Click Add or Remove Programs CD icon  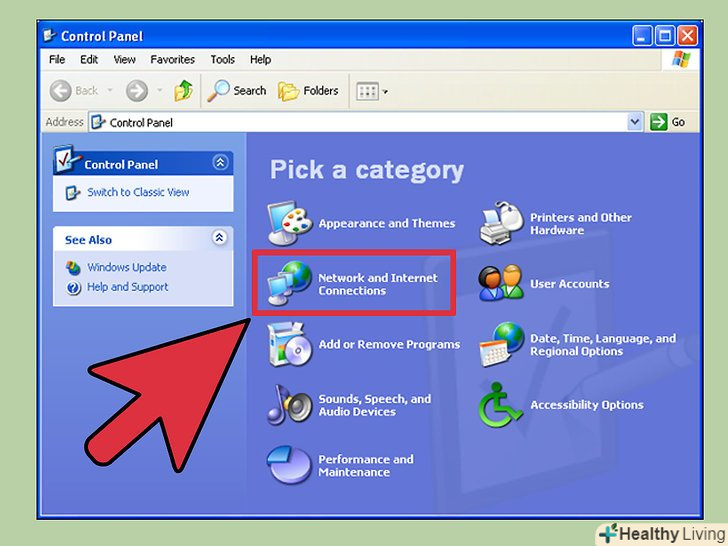[x=290, y=344]
